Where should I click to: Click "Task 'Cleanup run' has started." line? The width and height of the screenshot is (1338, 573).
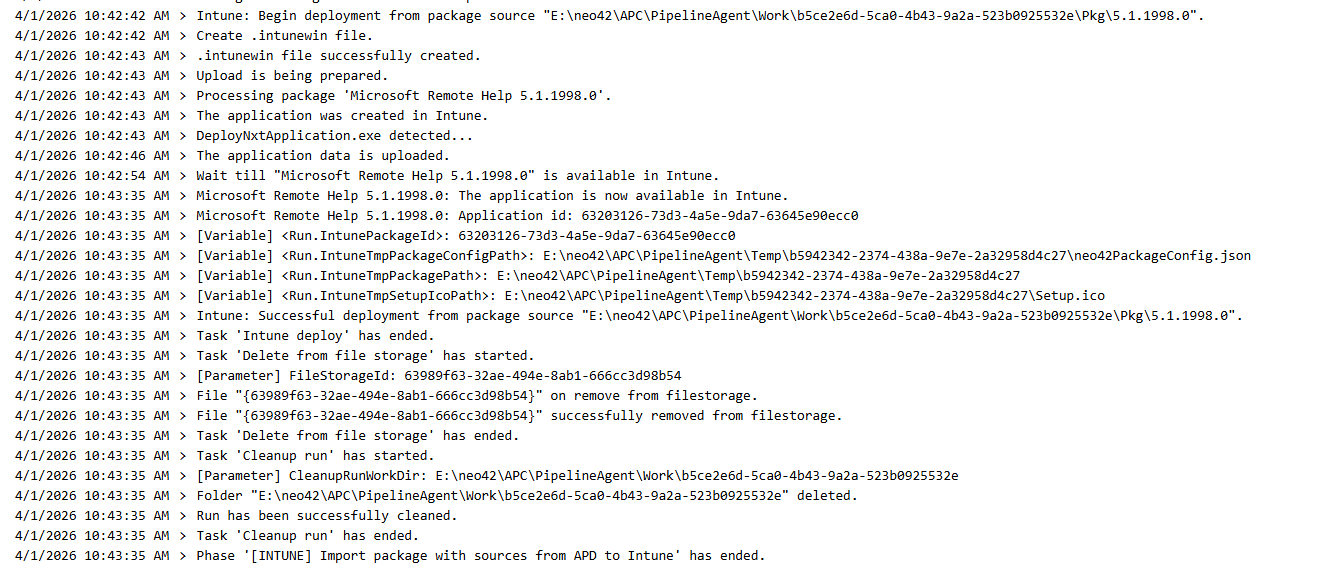tap(319, 456)
